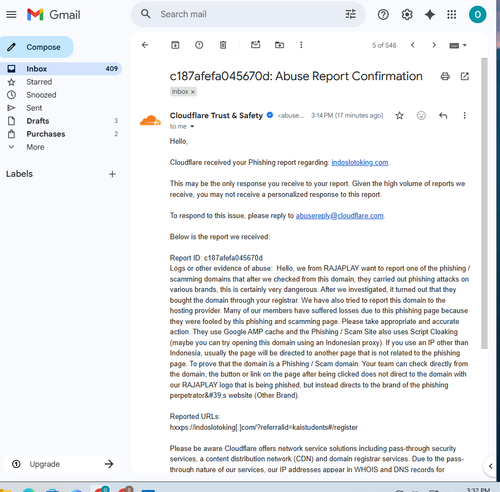Expand the More sidebar section
Image resolution: width=500 pixels, height=492 pixels.
[35, 147]
